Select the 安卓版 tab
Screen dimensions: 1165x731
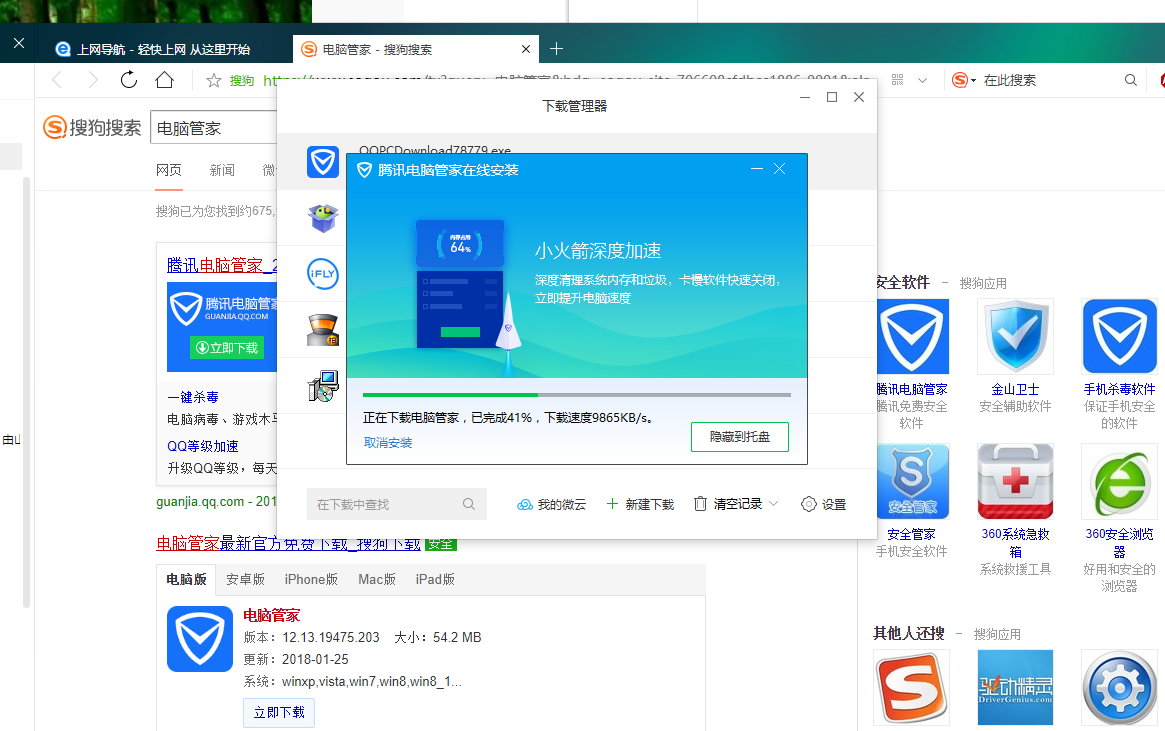[x=245, y=579]
